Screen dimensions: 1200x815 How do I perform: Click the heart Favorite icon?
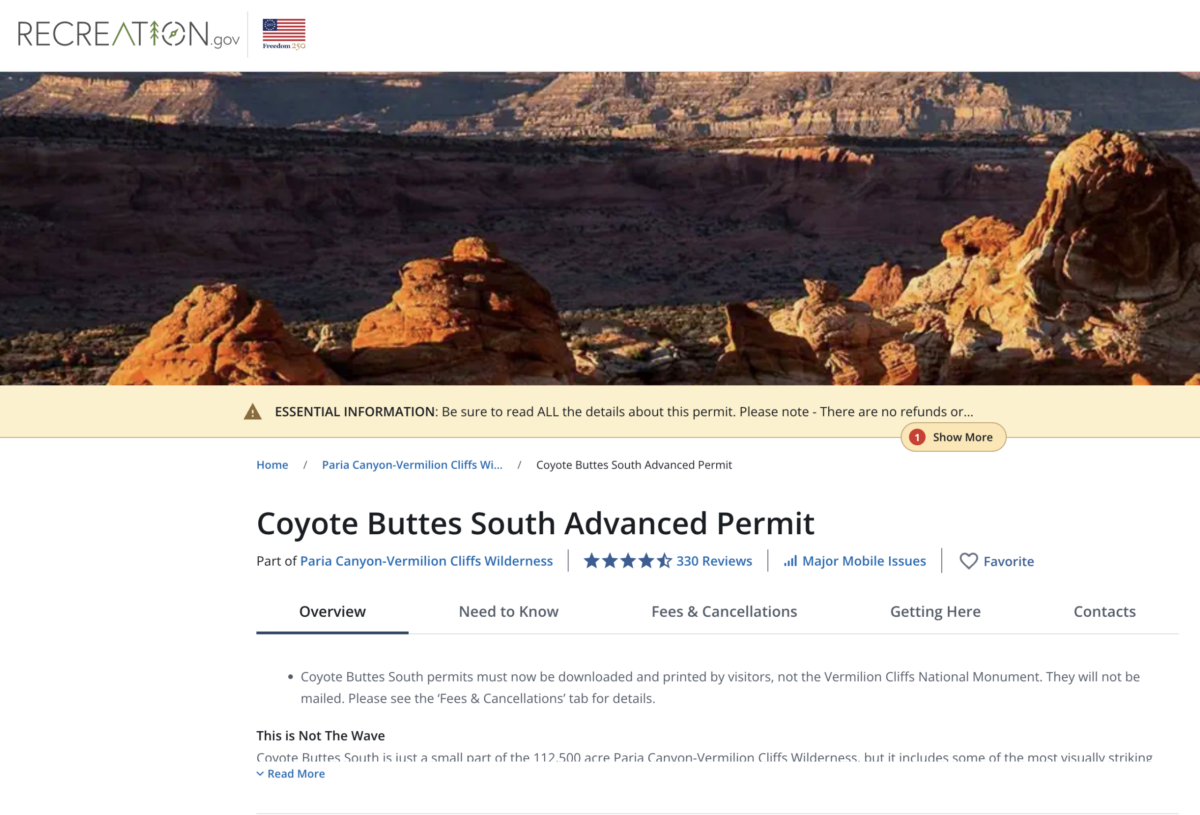point(968,561)
